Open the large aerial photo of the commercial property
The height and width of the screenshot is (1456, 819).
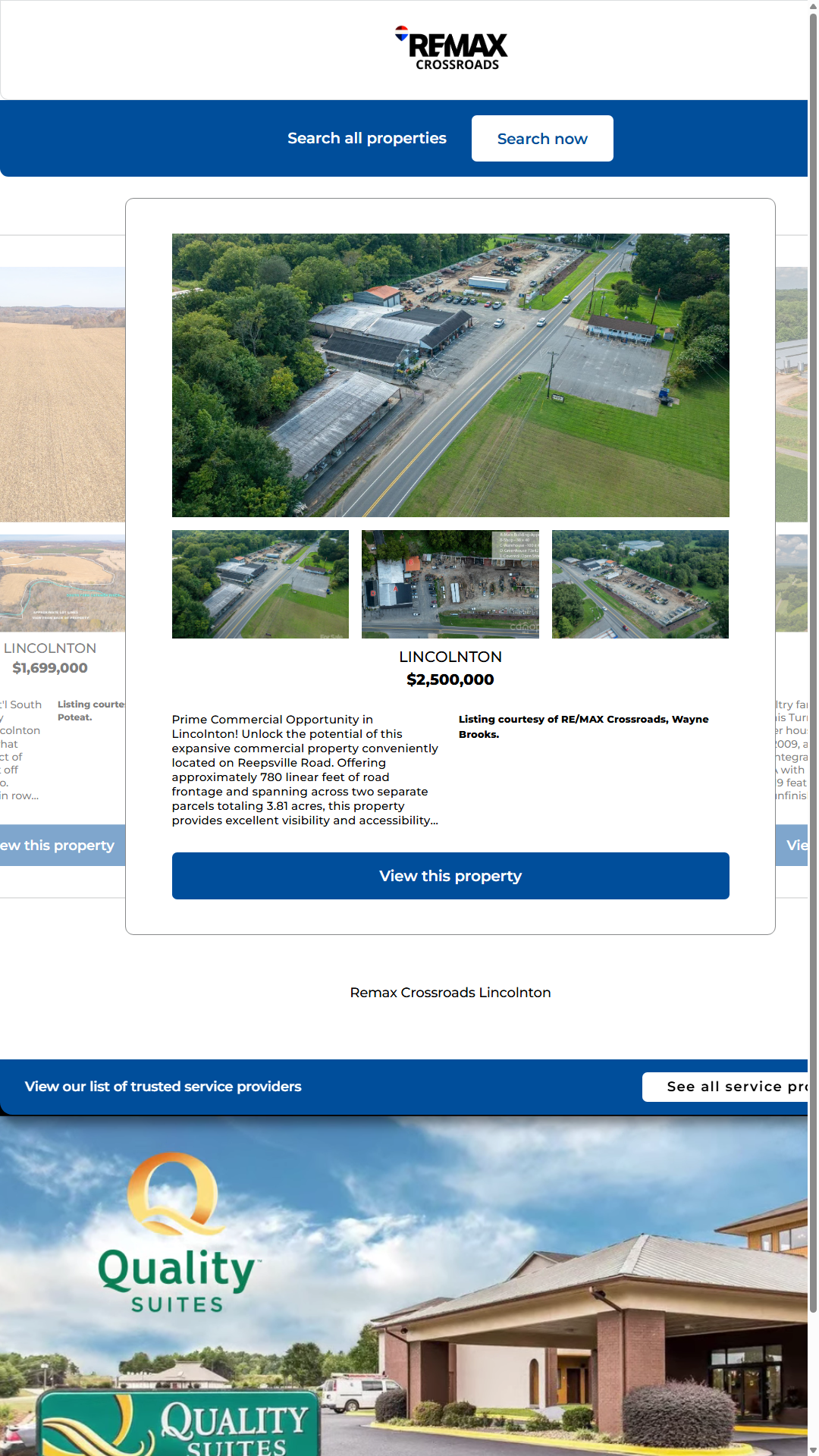[450, 375]
